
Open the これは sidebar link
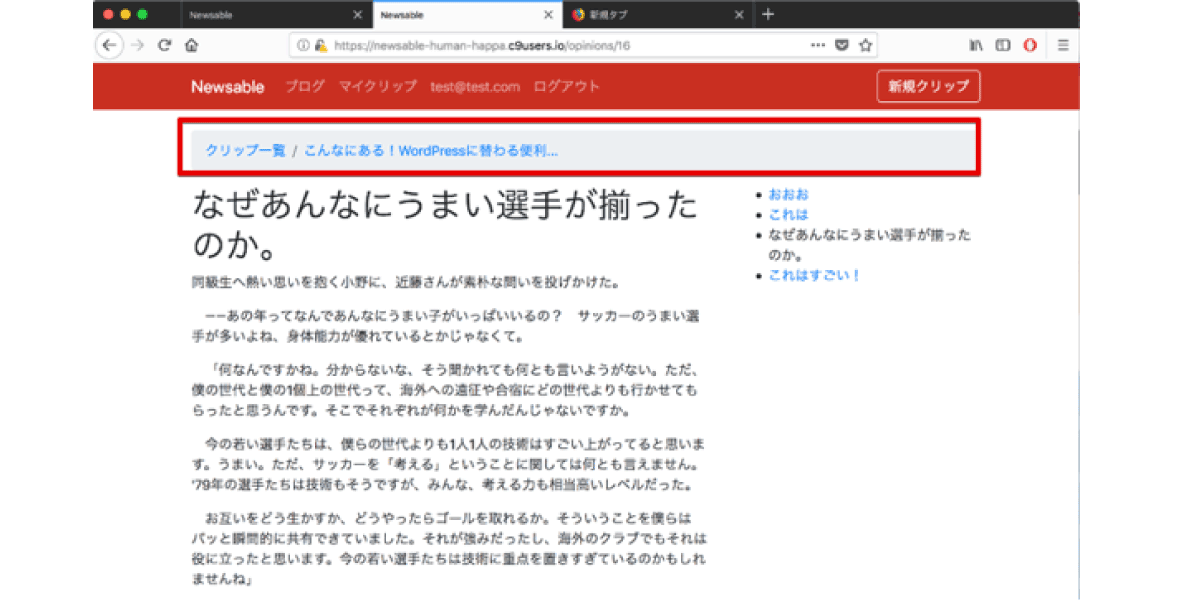click(x=788, y=215)
